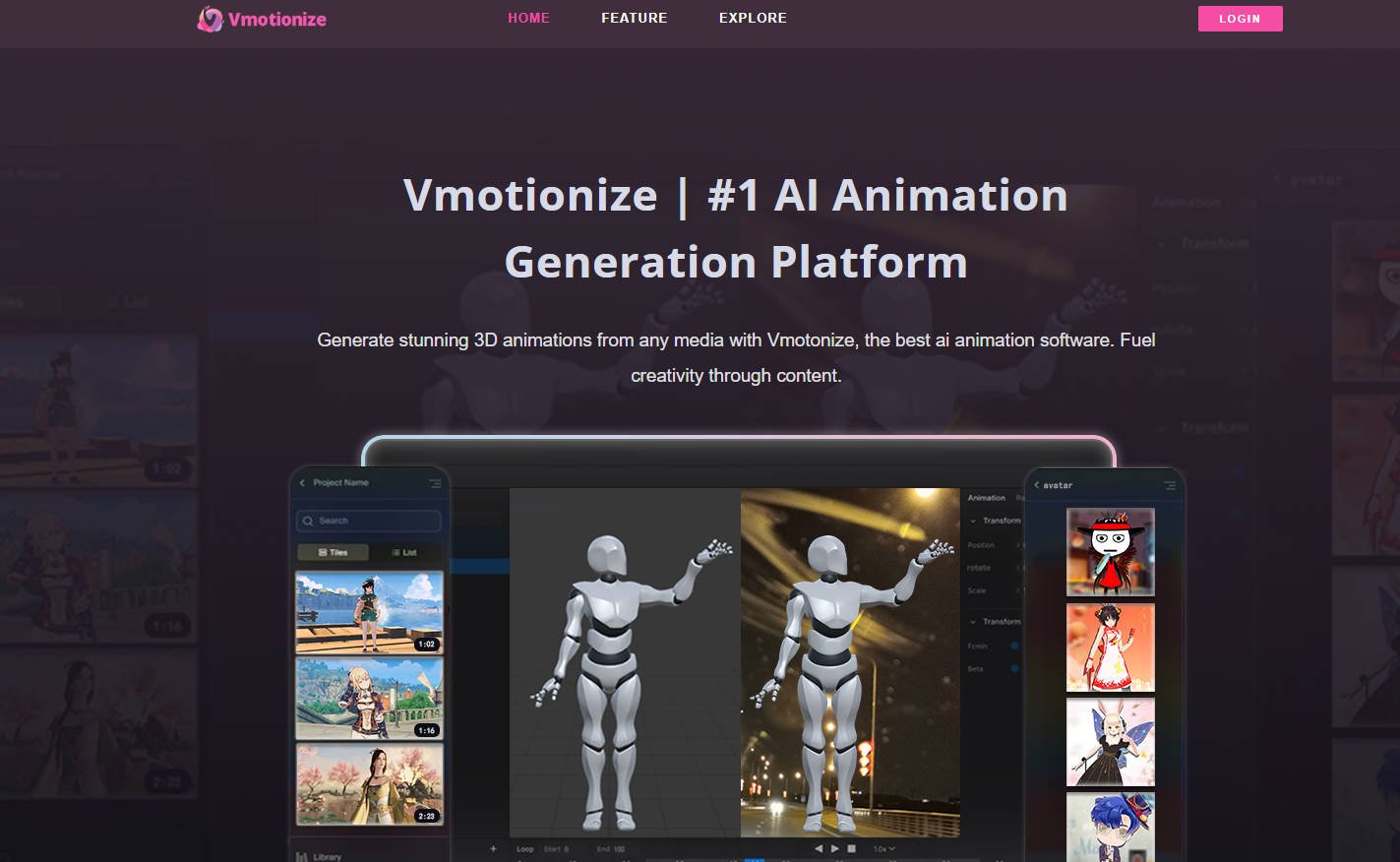Click the LOGIN button
This screenshot has height=862, width=1400.
[x=1240, y=19]
